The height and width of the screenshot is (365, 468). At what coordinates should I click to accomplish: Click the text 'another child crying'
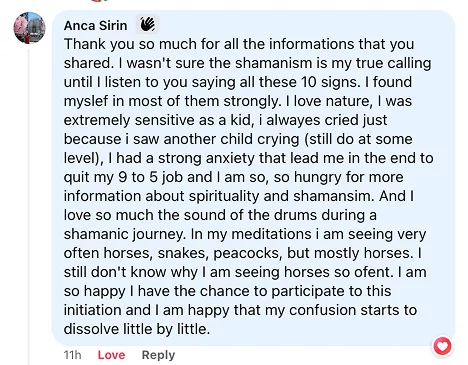coord(231,139)
